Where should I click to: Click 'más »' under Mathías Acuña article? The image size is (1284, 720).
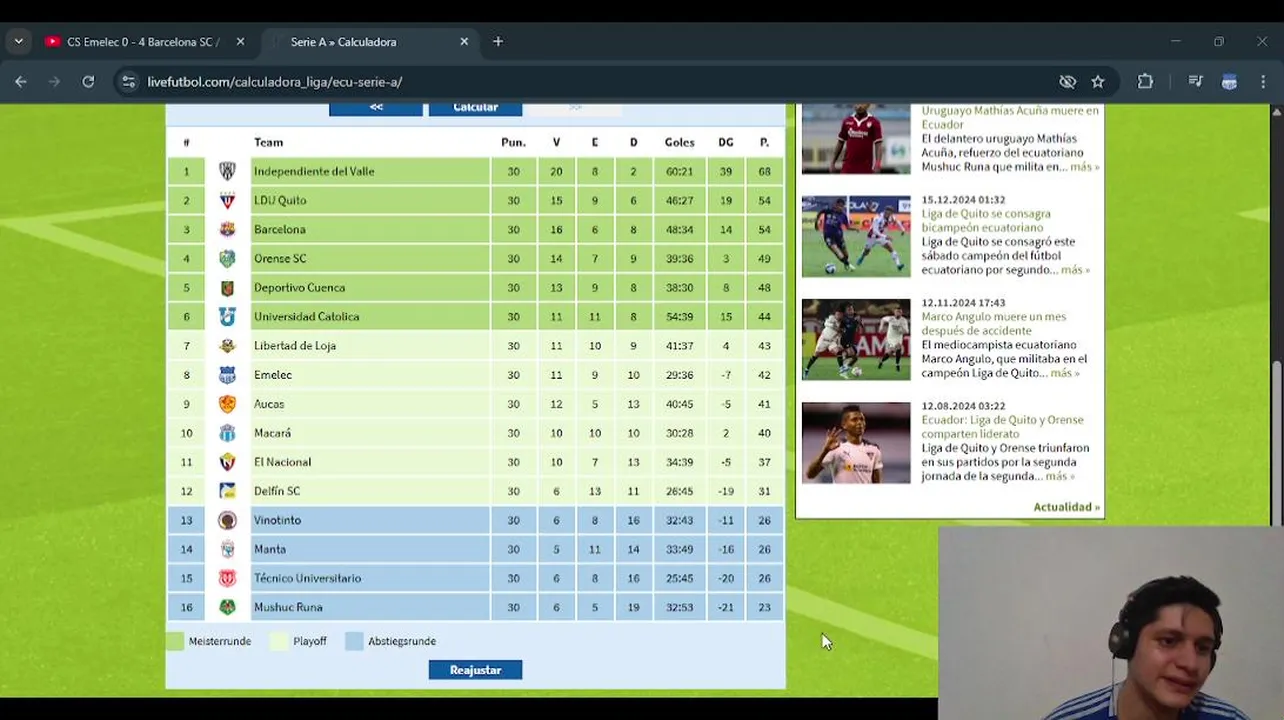click(1085, 167)
